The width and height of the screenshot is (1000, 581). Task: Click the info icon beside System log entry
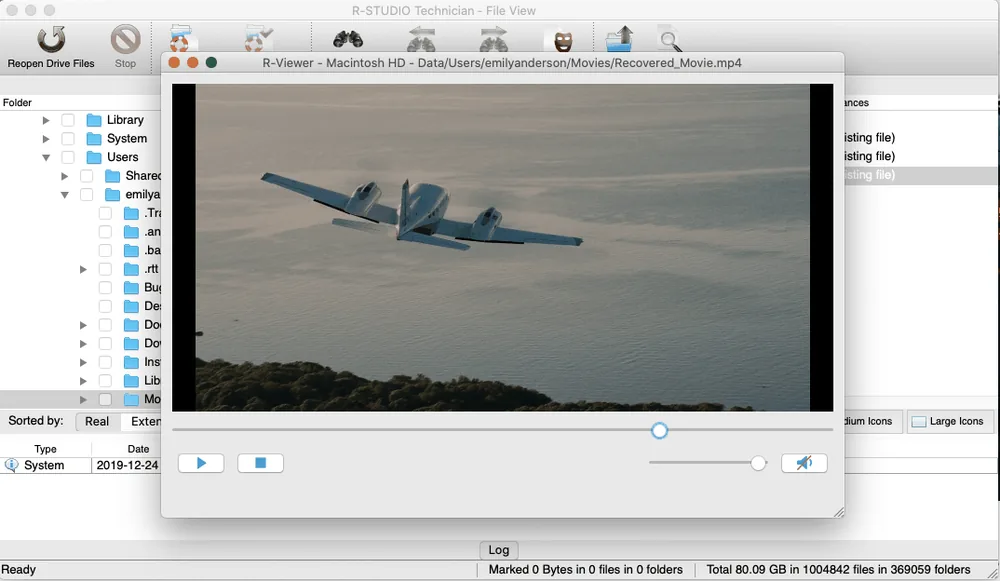point(11,465)
